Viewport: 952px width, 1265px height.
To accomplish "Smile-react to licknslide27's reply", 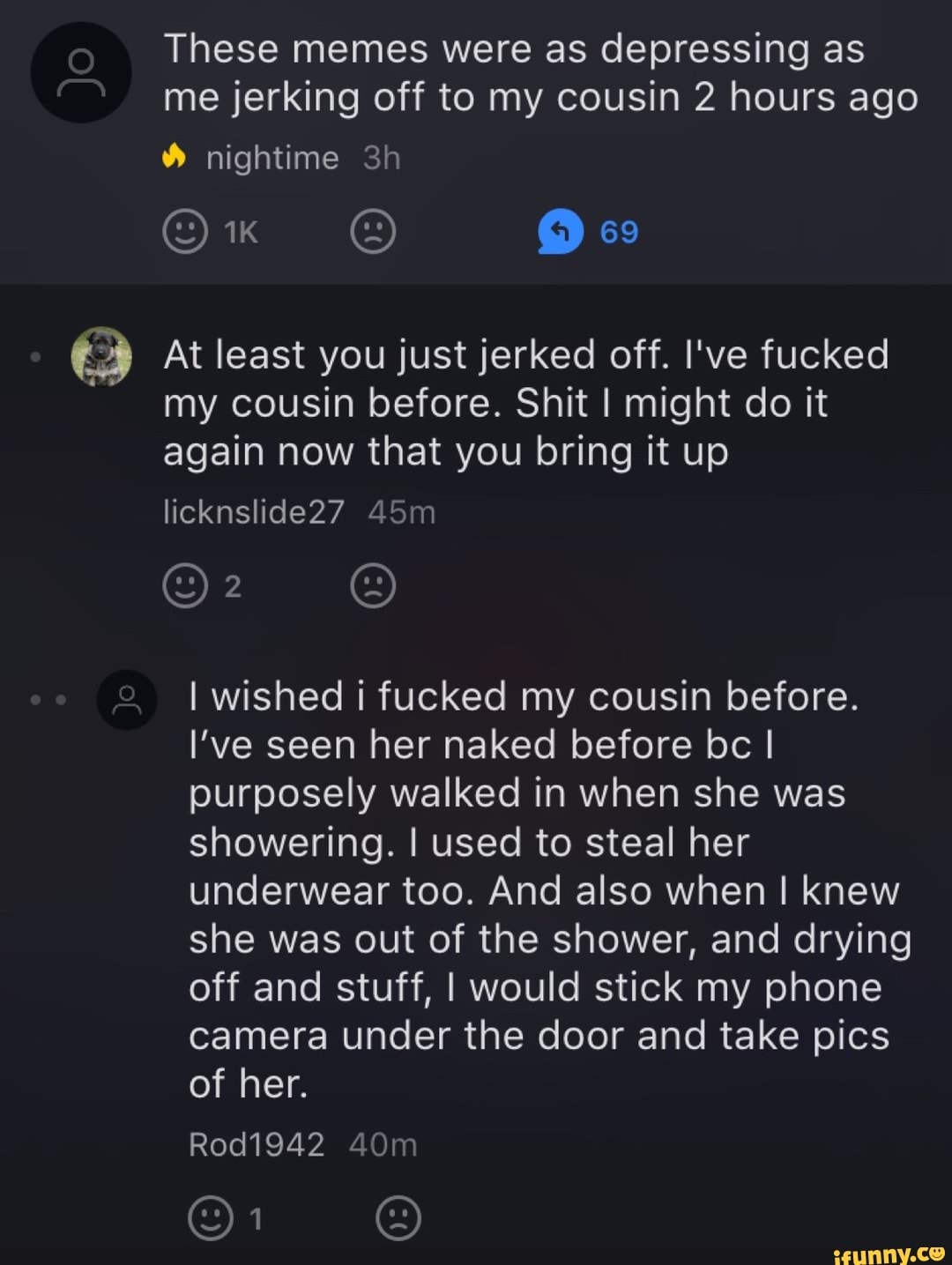I will [185, 586].
